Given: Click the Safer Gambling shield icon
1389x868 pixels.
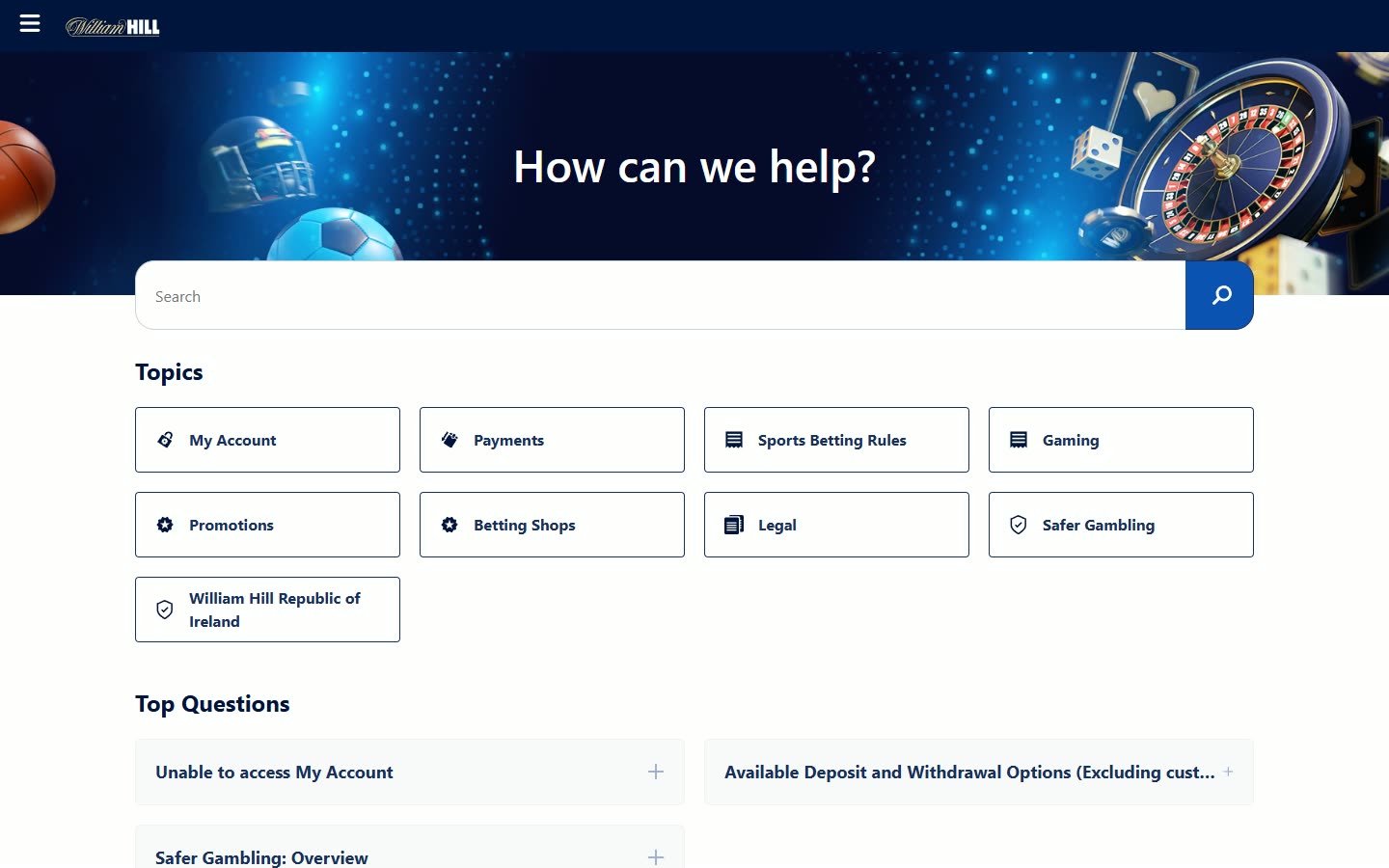Looking at the screenshot, I should point(1019,525).
